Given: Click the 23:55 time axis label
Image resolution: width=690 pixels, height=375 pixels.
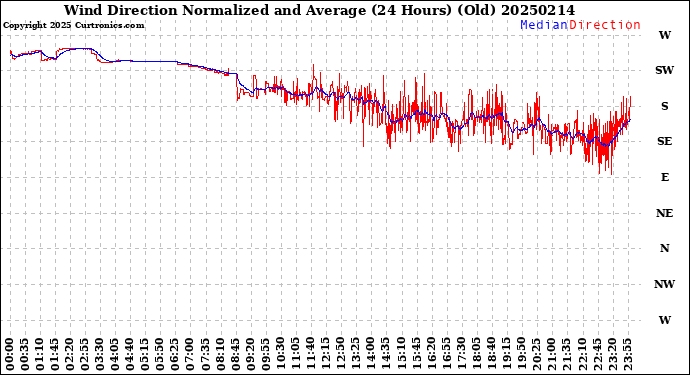Looking at the screenshot, I should coord(627,355).
